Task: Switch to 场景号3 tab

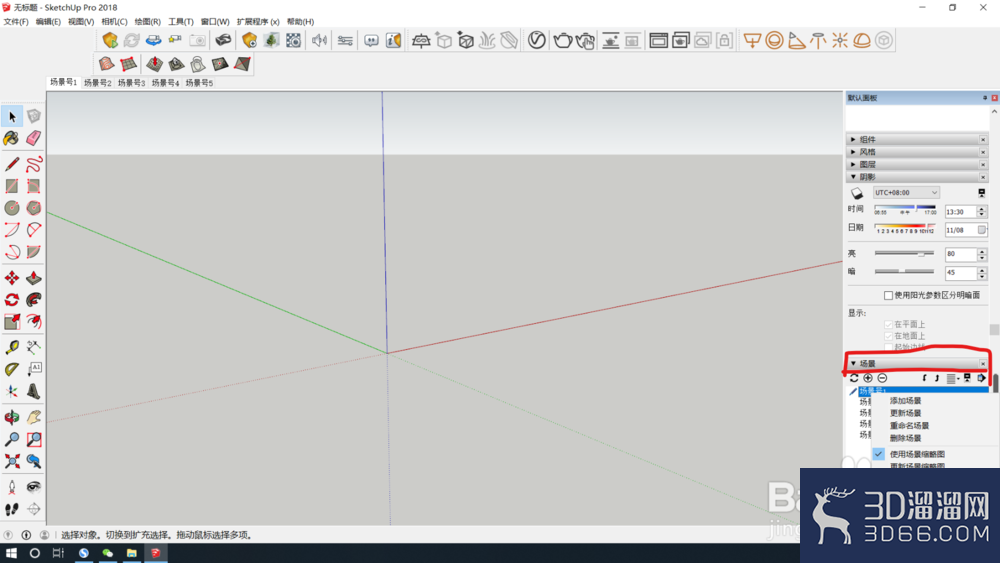Action: (131, 83)
